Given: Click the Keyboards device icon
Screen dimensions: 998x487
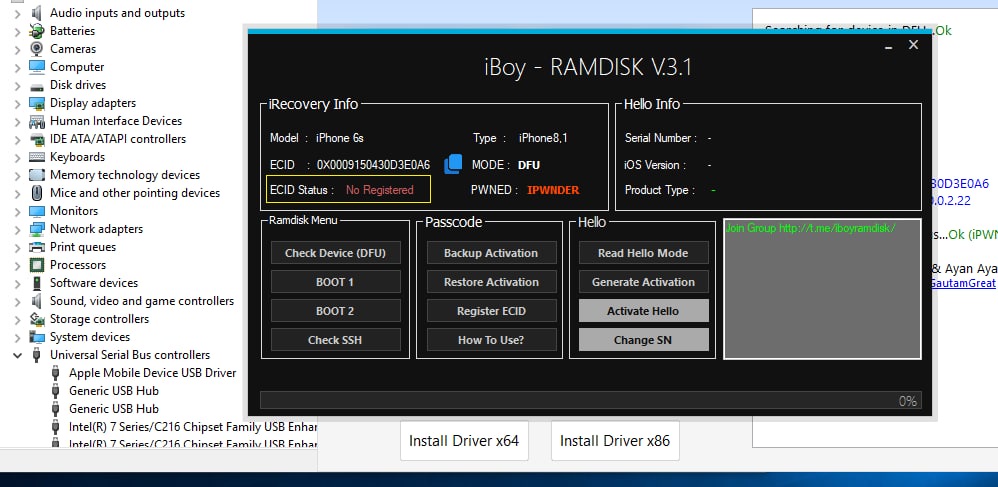Looking at the screenshot, I should 37,157.
